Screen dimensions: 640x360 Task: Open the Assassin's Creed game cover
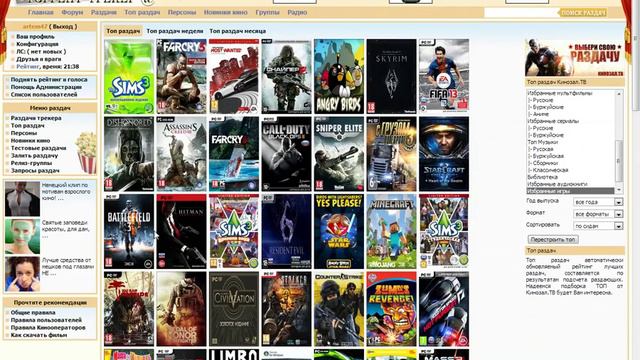coord(181,154)
